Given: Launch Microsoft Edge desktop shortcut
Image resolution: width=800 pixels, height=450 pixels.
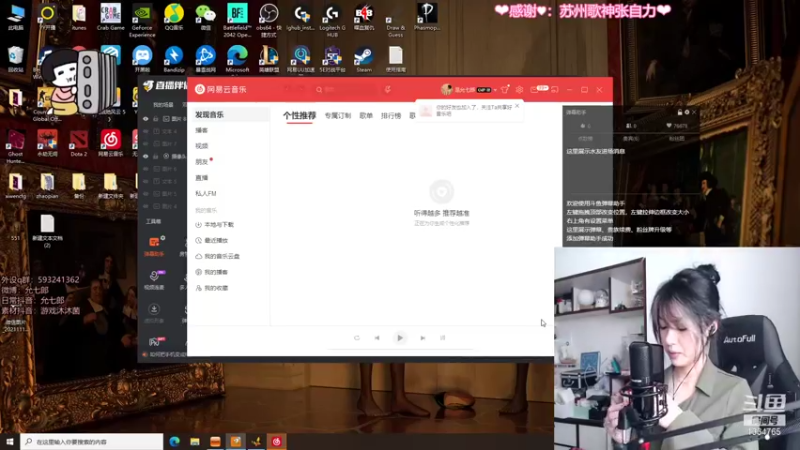Looking at the screenshot, I should (237, 60).
